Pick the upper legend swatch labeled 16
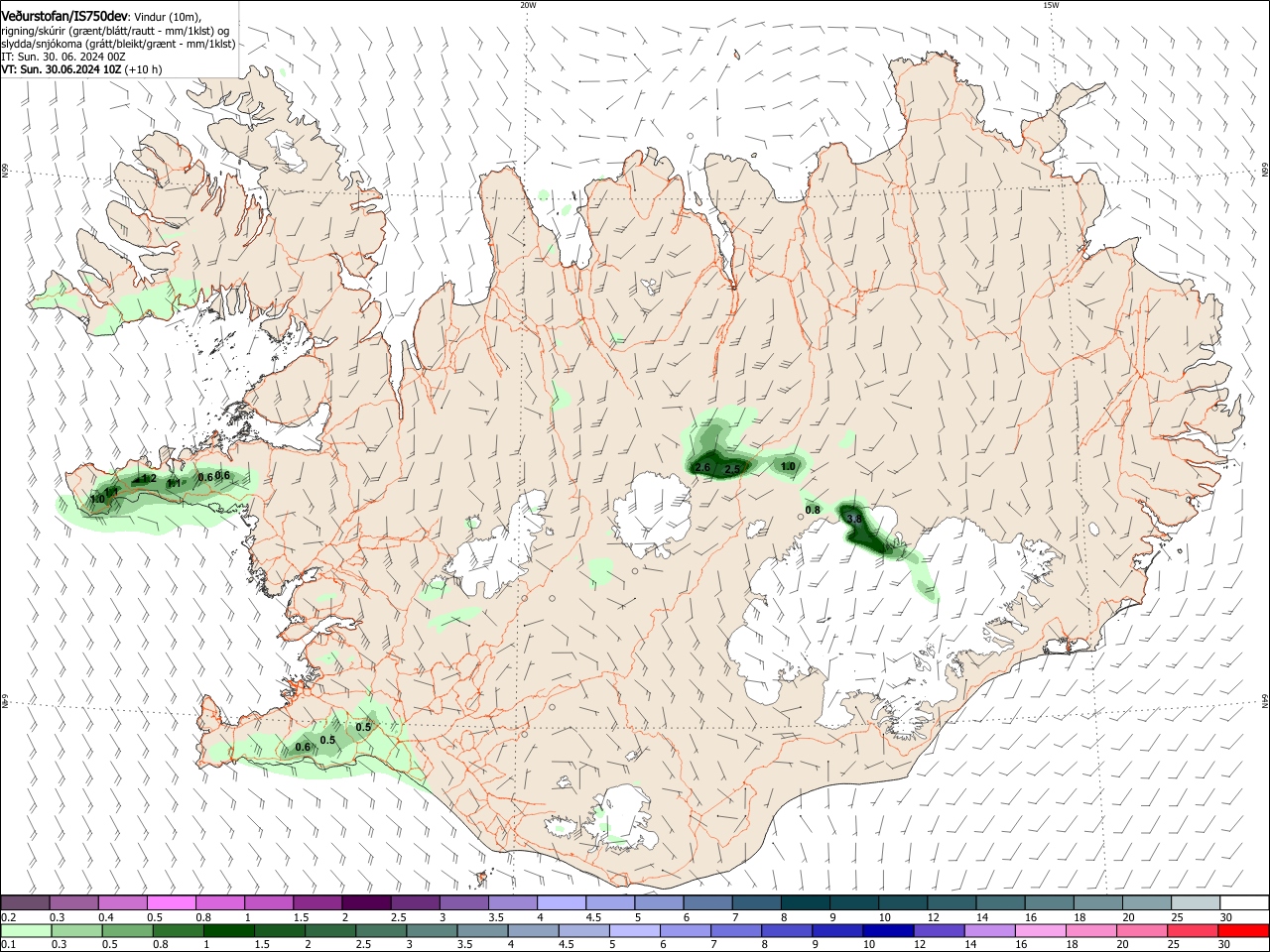The image size is (1270, 952). pyautogui.click(x=1049, y=902)
